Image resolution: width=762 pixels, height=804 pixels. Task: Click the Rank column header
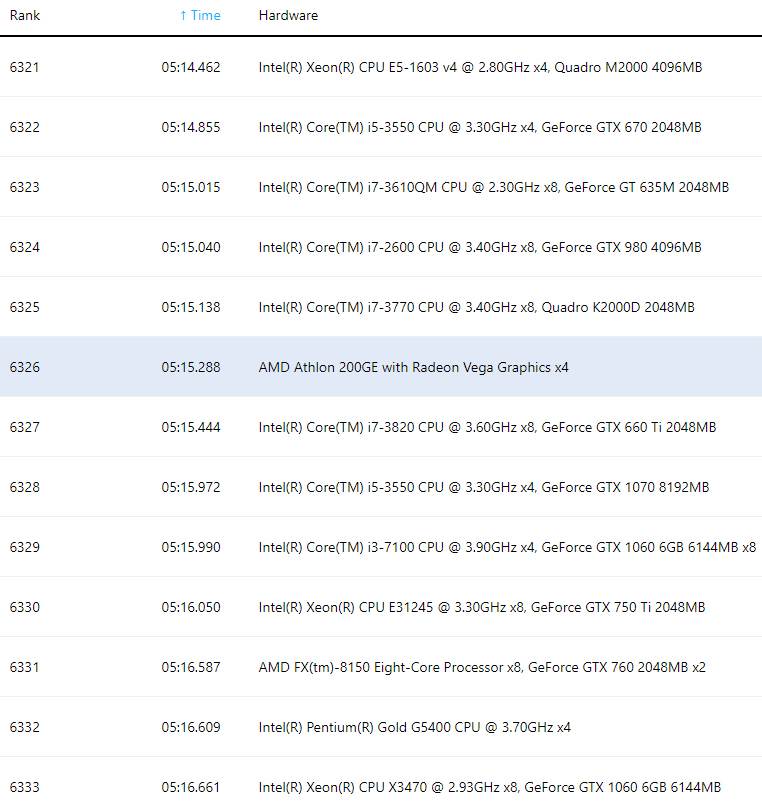[x=25, y=16]
